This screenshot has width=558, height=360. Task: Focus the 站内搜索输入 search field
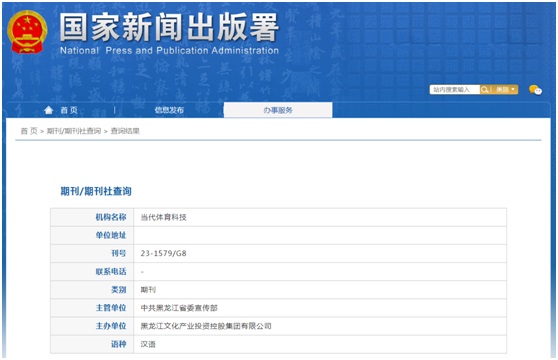tap(455, 90)
